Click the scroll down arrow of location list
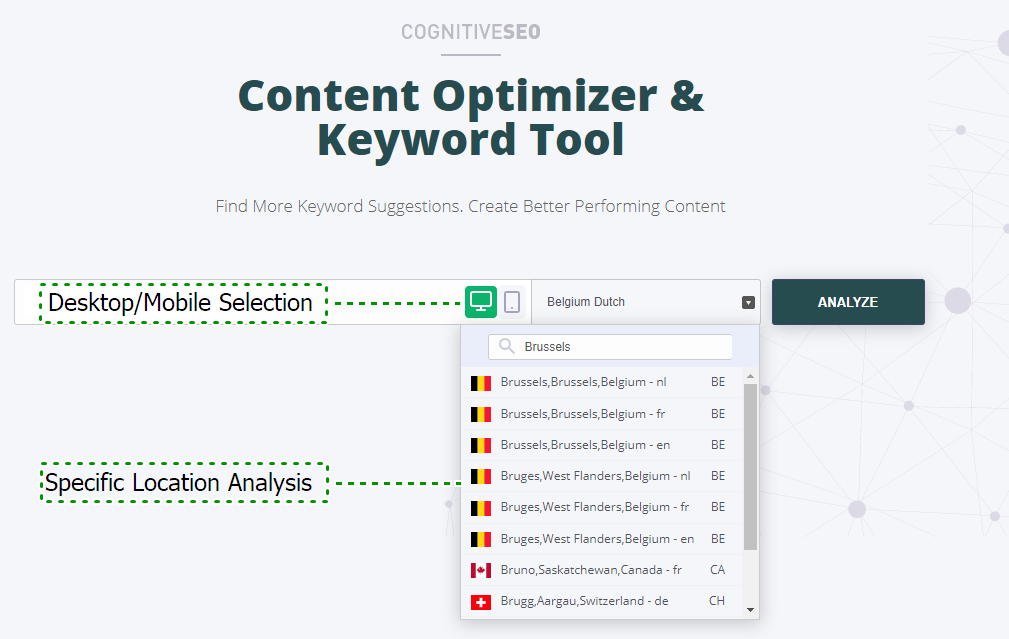Screen dimensions: 1009x639 [x=750, y=609]
